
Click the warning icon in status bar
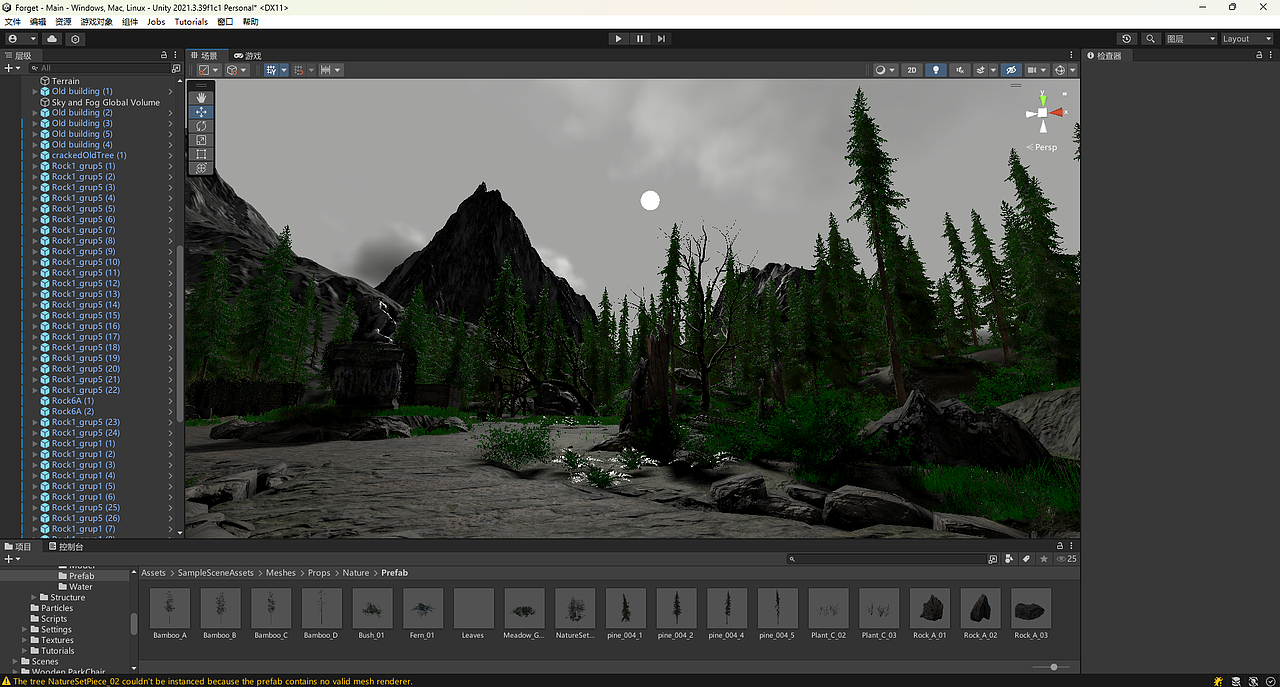(x=7, y=681)
